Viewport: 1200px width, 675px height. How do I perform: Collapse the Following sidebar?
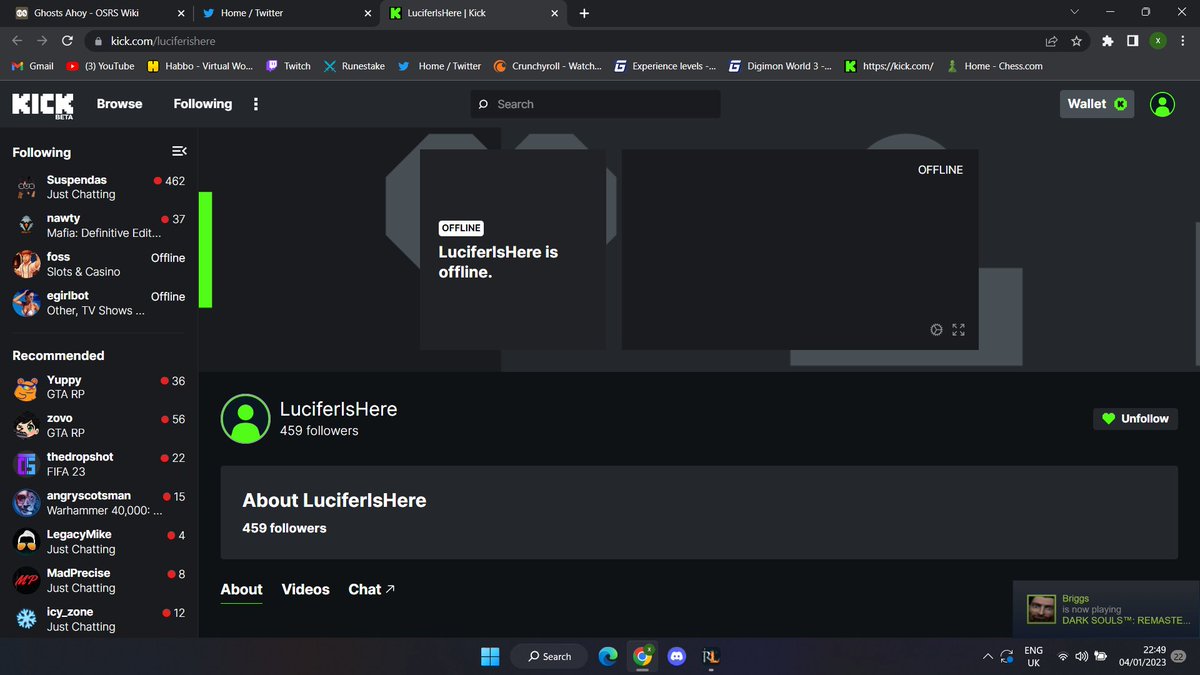tap(179, 151)
